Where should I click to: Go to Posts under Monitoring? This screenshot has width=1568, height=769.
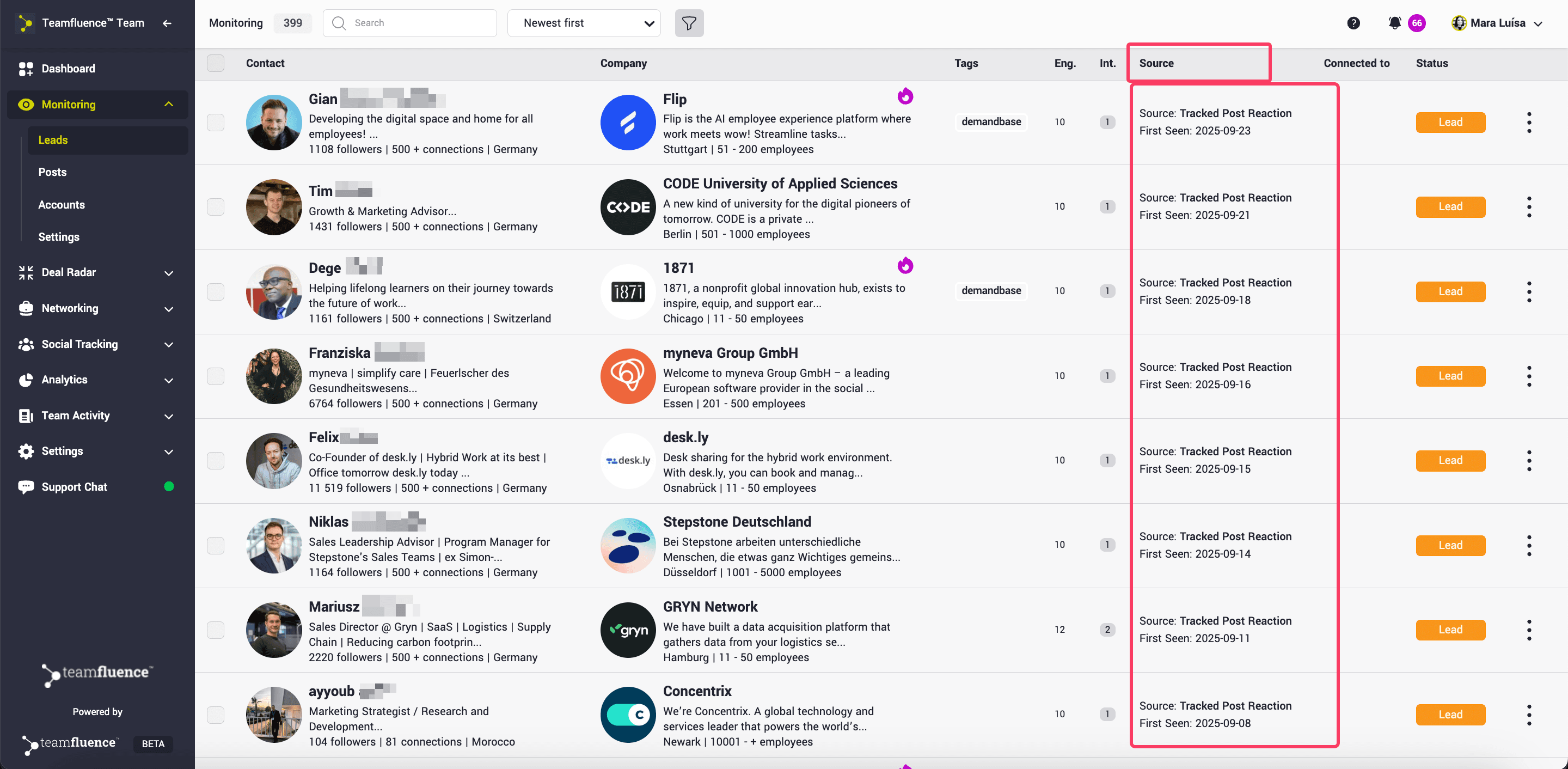coord(52,172)
